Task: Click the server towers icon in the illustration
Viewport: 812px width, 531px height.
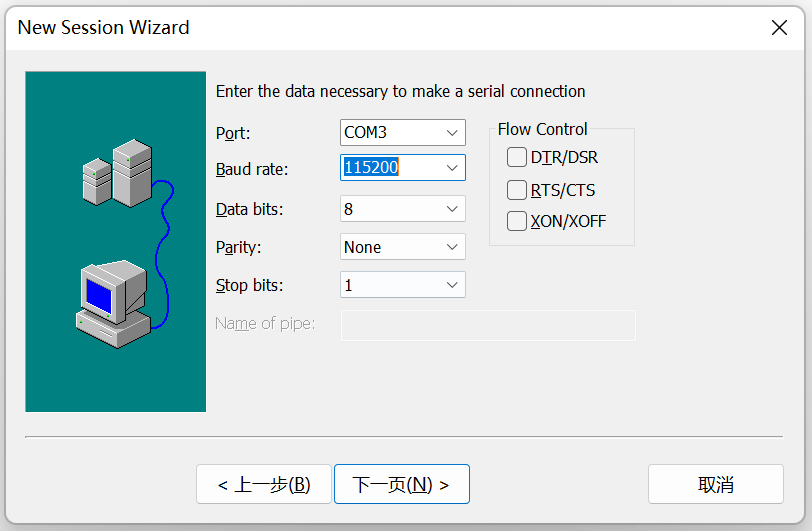Action: (117, 173)
